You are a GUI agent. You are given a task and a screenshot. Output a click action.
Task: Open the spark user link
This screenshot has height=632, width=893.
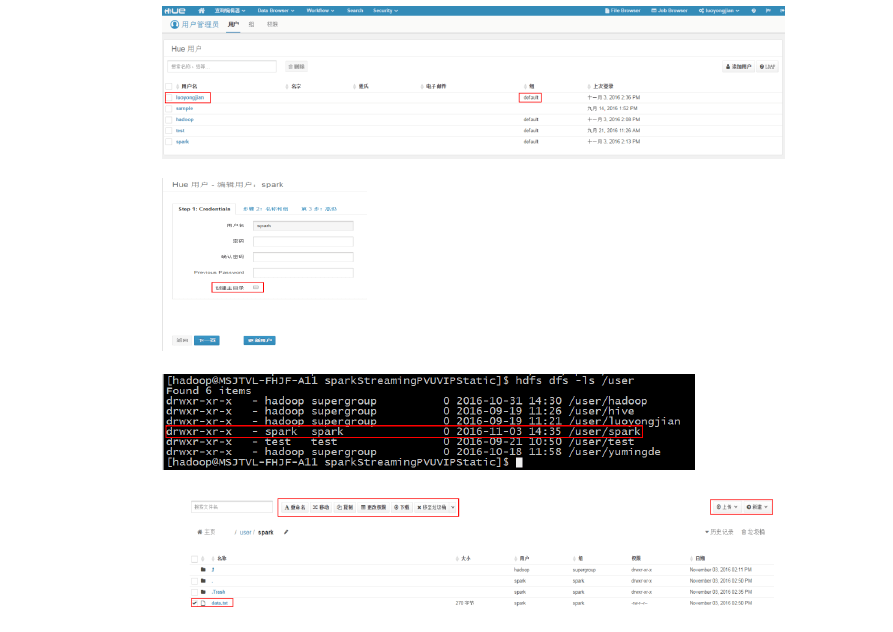(182, 142)
